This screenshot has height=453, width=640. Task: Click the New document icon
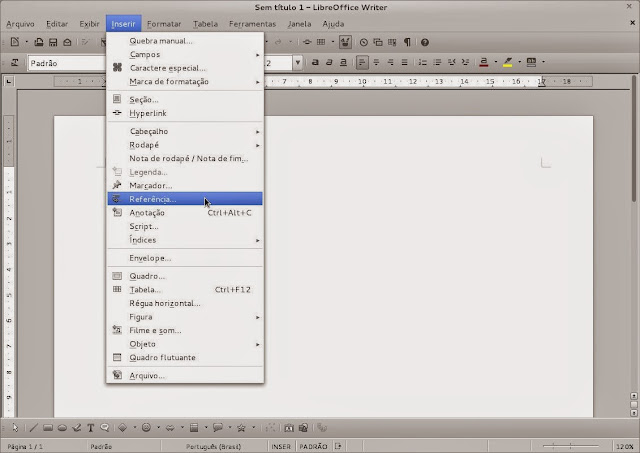pyautogui.click(x=15, y=42)
